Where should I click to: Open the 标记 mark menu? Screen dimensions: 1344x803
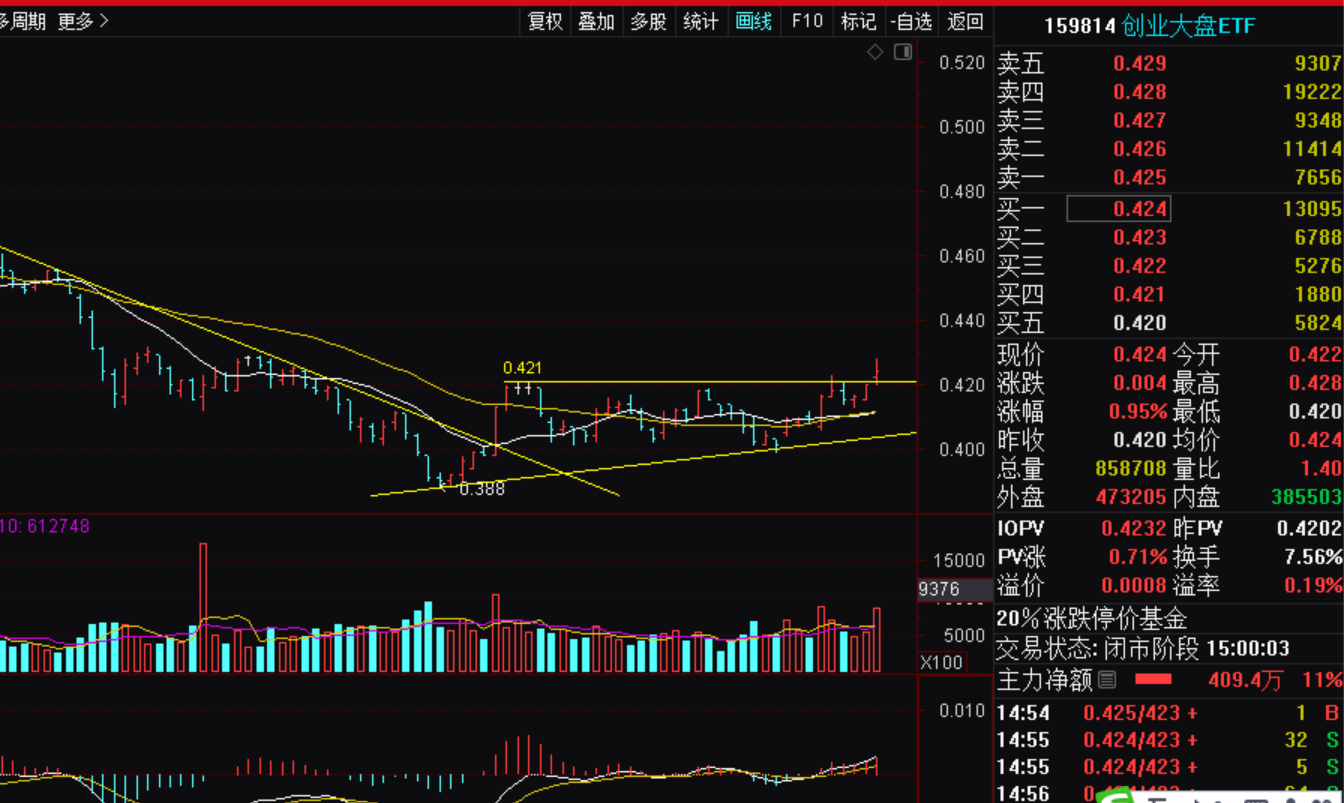click(858, 21)
